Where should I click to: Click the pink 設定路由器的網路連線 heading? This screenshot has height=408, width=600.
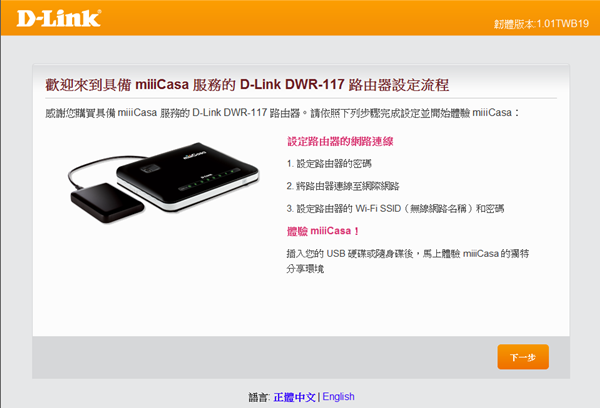tap(340, 141)
